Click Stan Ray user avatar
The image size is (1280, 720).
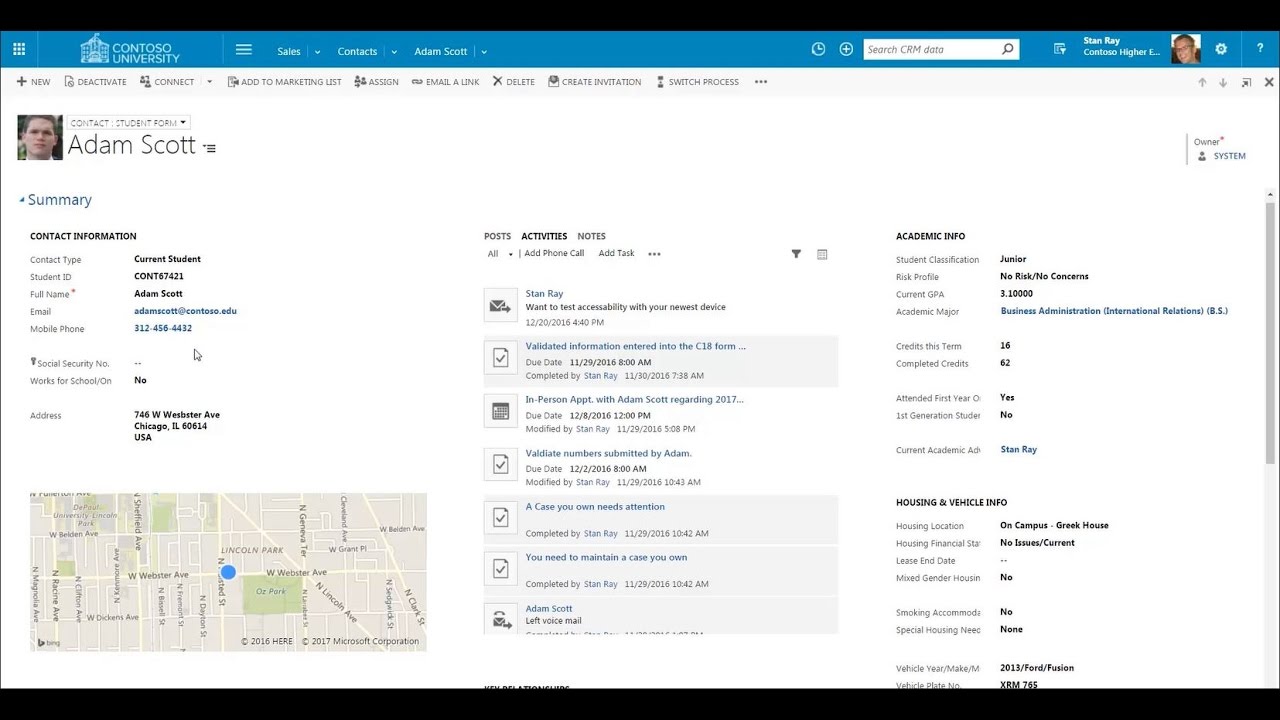tap(1185, 49)
